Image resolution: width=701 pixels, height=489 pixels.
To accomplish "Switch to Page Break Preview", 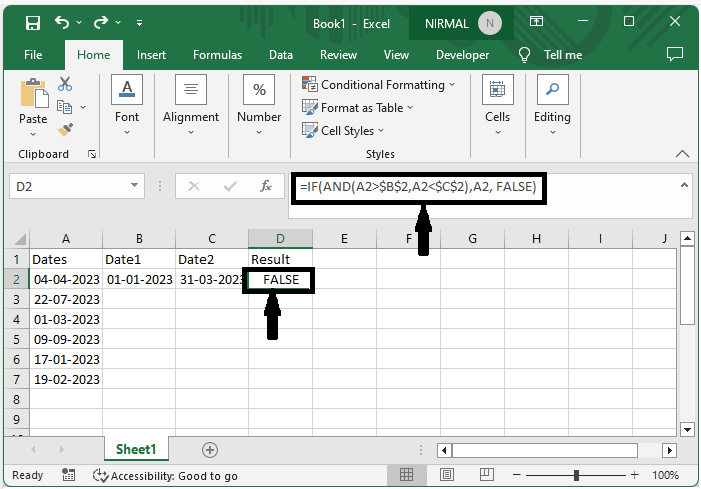I will [x=486, y=475].
